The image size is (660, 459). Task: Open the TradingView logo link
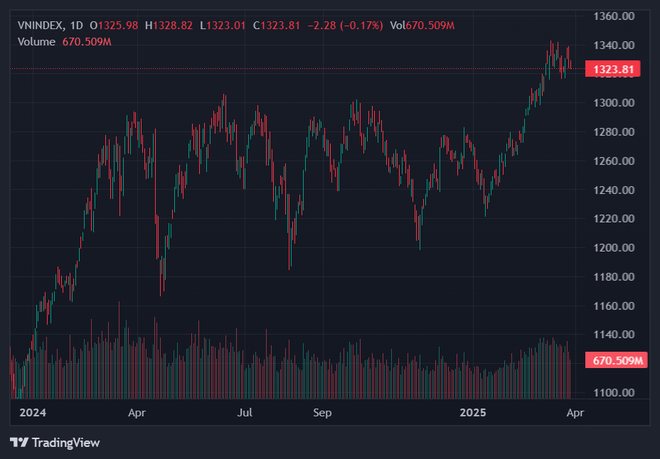click(x=55, y=443)
